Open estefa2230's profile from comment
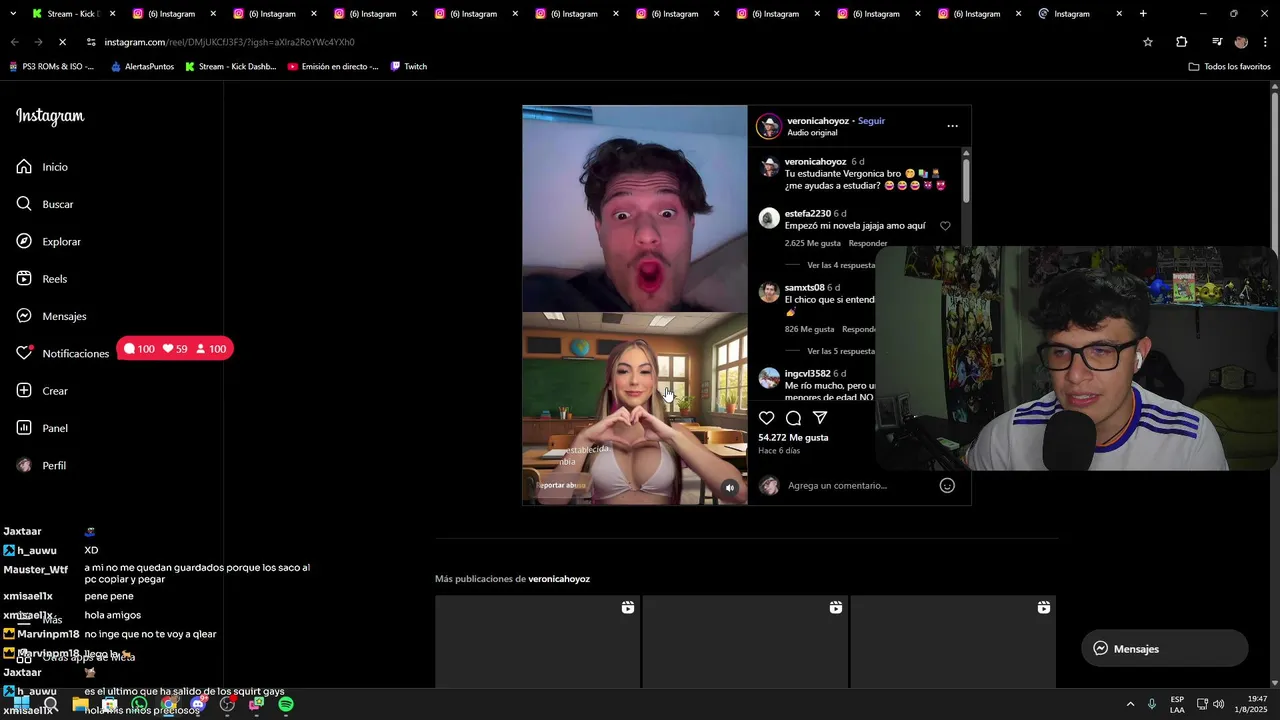The width and height of the screenshot is (1280, 720). coord(808,213)
